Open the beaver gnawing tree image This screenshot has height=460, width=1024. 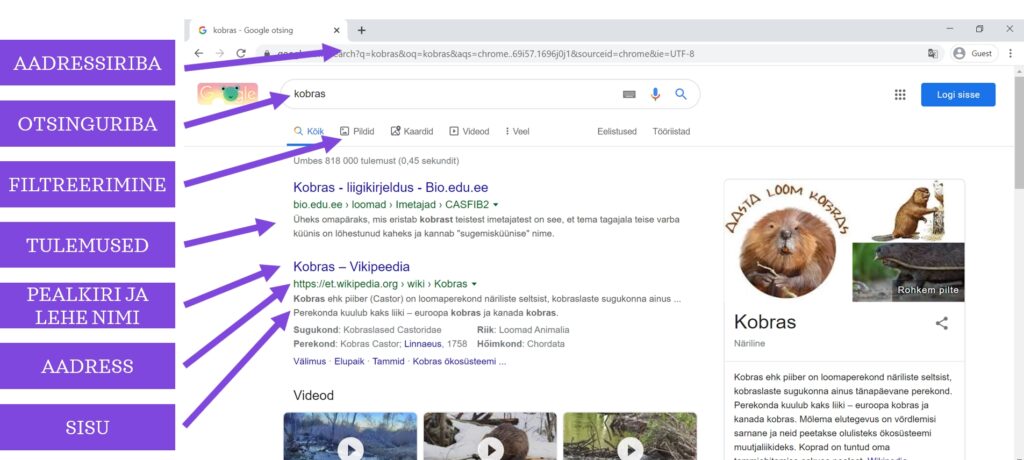(x=908, y=210)
